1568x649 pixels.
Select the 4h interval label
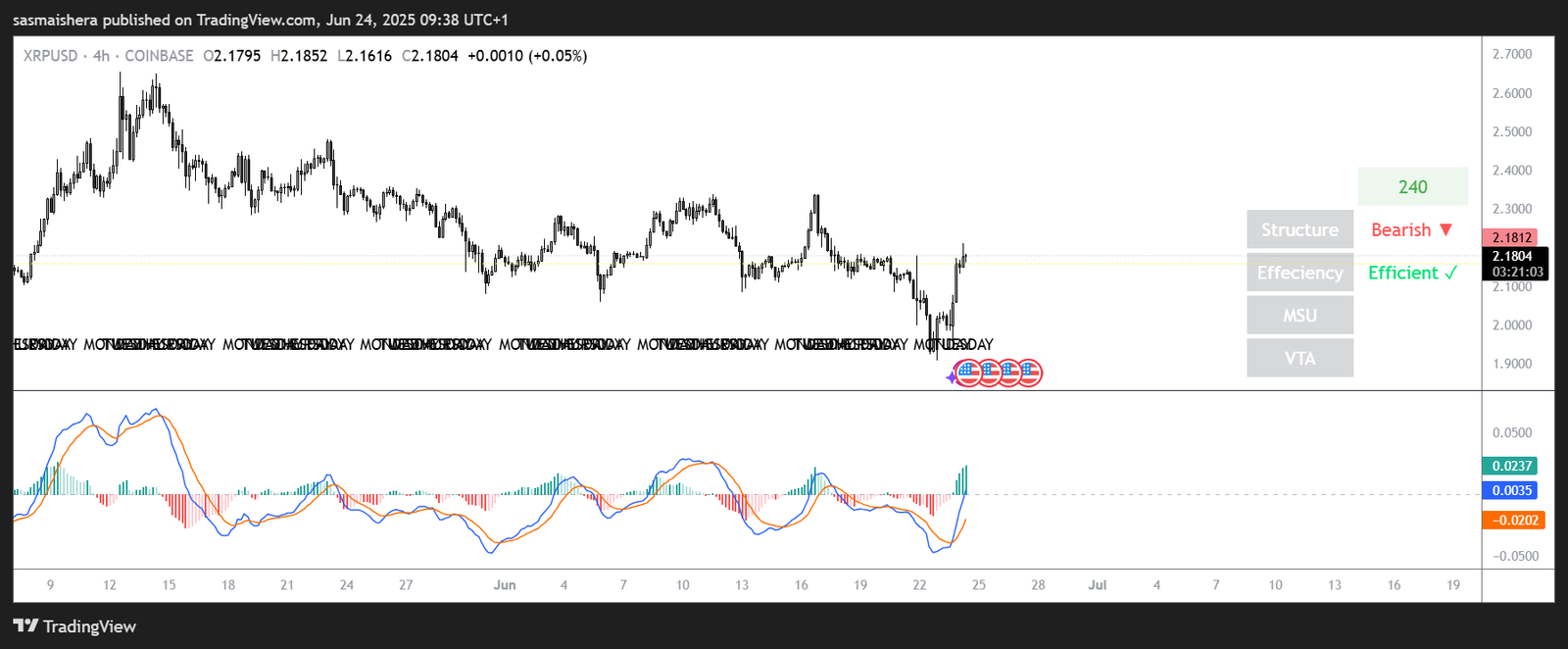pos(101,56)
